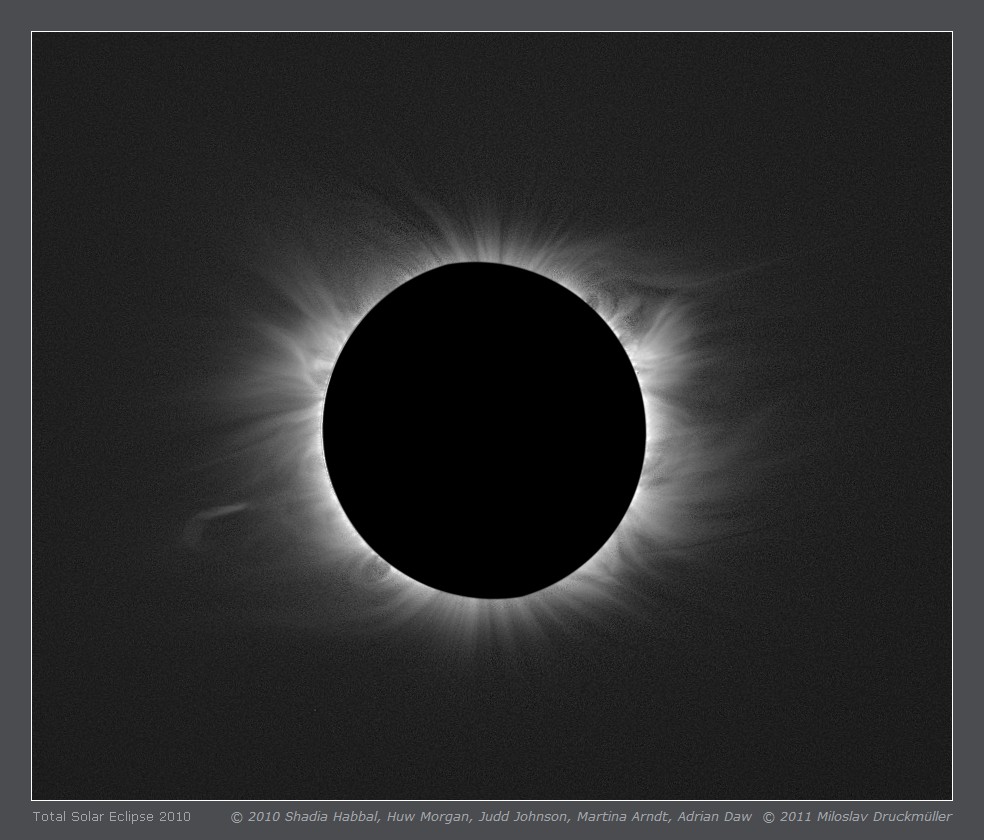The width and height of the screenshot is (984, 840).
Task: Click the "© 2011 Miloslav Druckmüller" copyright text
Action: coord(857,817)
